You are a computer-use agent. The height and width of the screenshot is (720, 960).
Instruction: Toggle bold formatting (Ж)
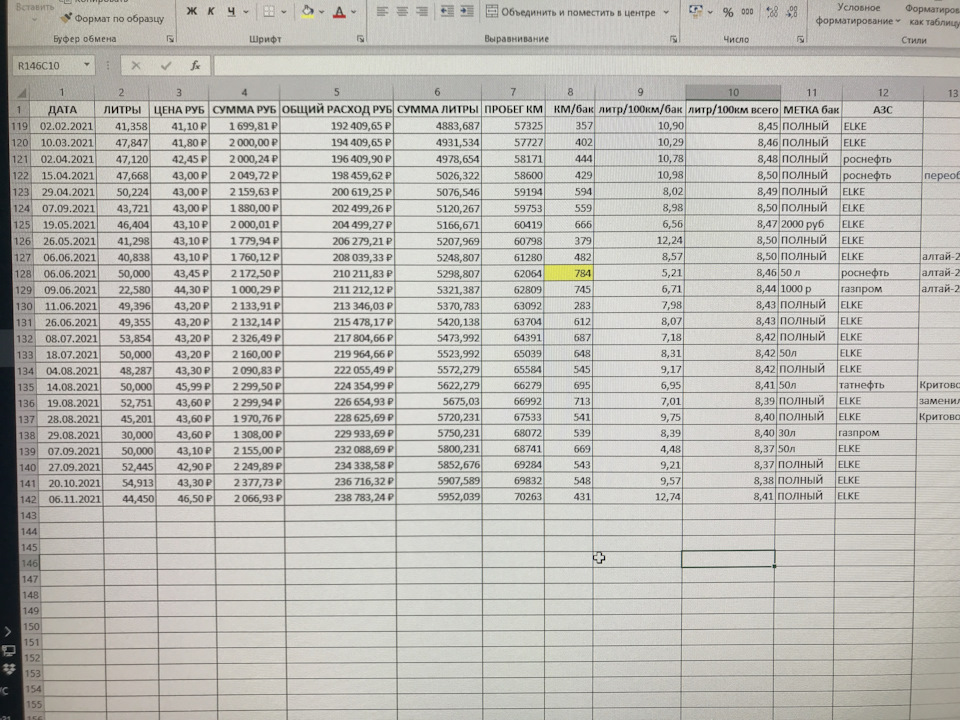[x=192, y=12]
